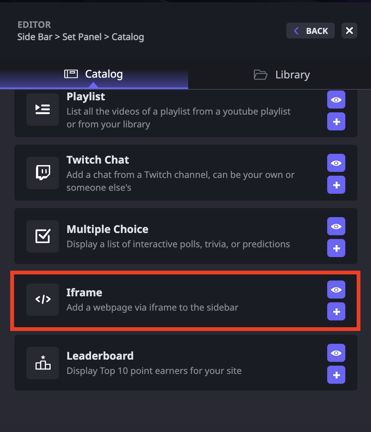
Task: Preview Multiple Choice with eye button
Action: [336, 226]
